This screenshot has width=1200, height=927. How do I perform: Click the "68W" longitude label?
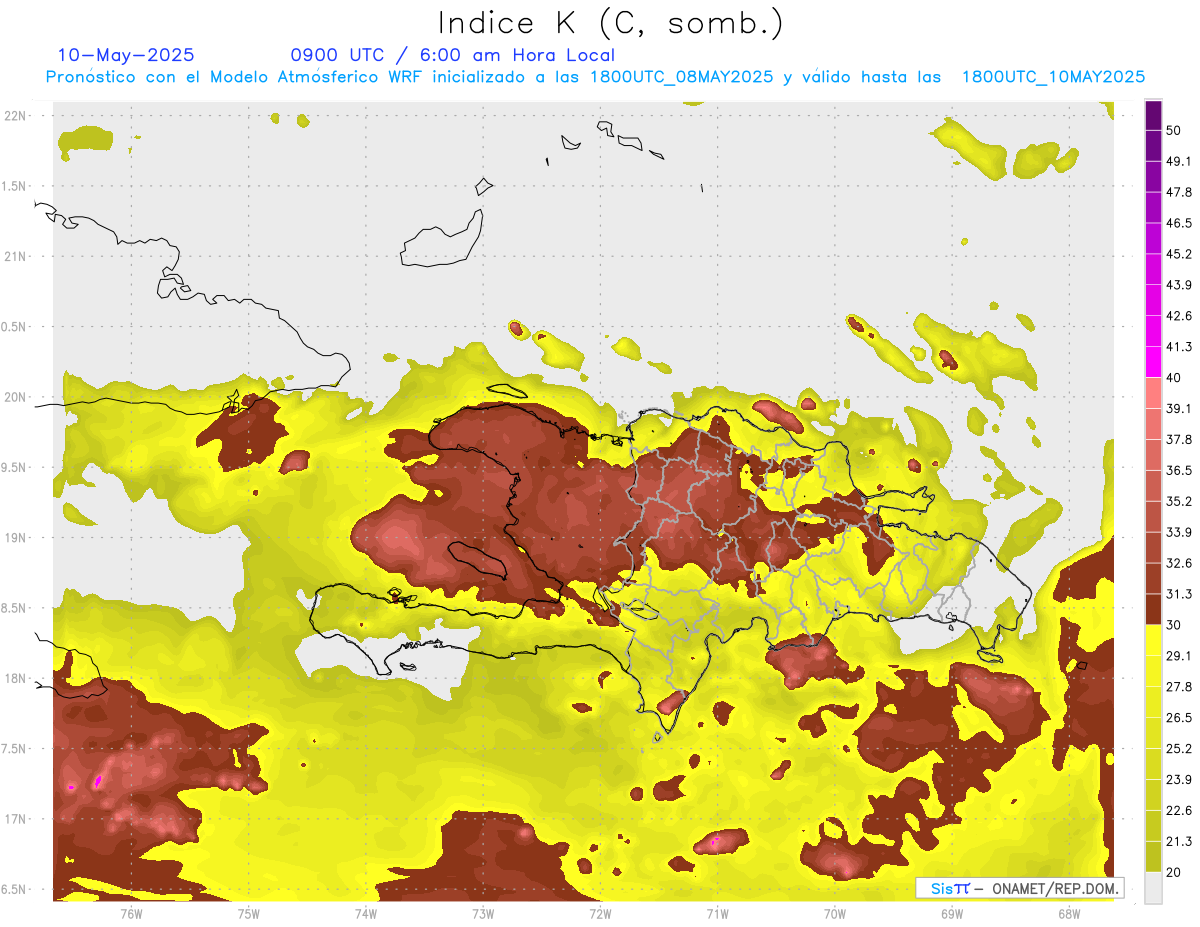point(1069,912)
